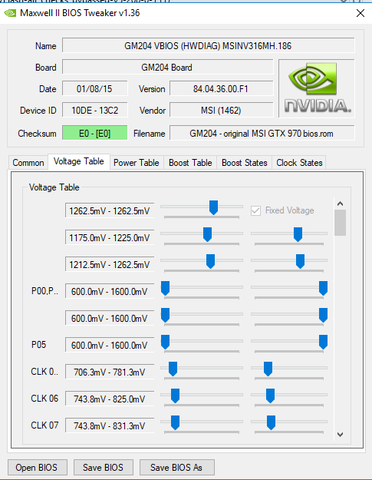This screenshot has height=480, width=372.
Task: Toggle the Fixed Voltage checkbox
Action: click(256, 211)
